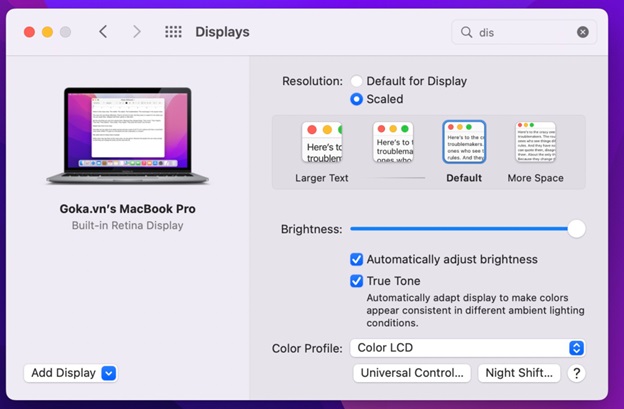The image size is (624, 409).
Task: Open Universal Control settings
Action: point(412,373)
